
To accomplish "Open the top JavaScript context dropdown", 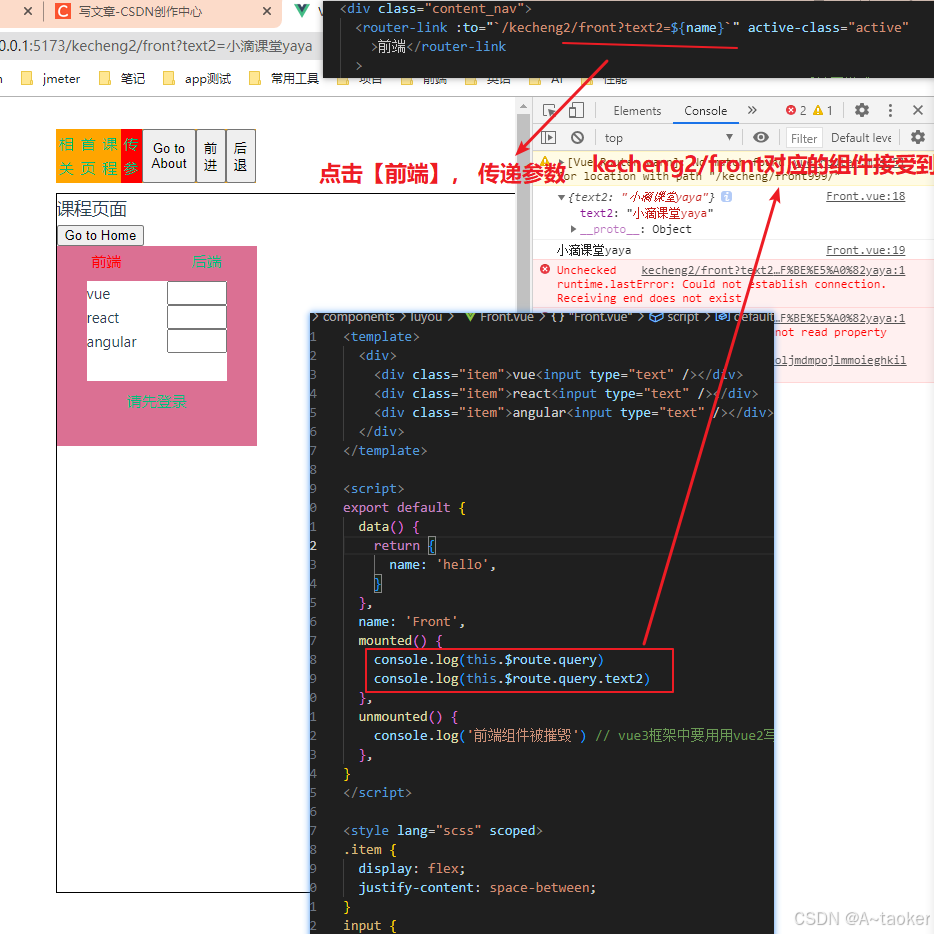I will tap(668, 138).
